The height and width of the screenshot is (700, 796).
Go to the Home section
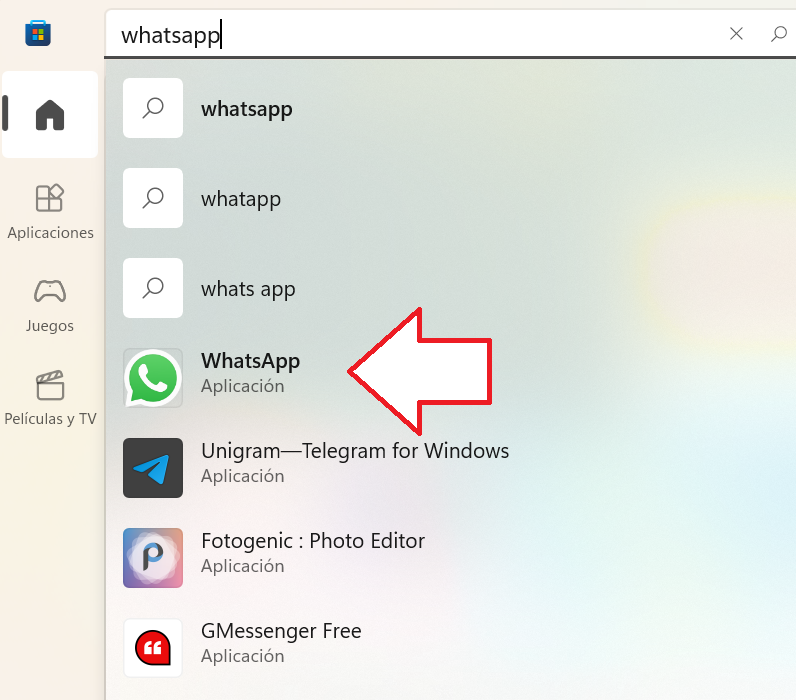coord(50,115)
